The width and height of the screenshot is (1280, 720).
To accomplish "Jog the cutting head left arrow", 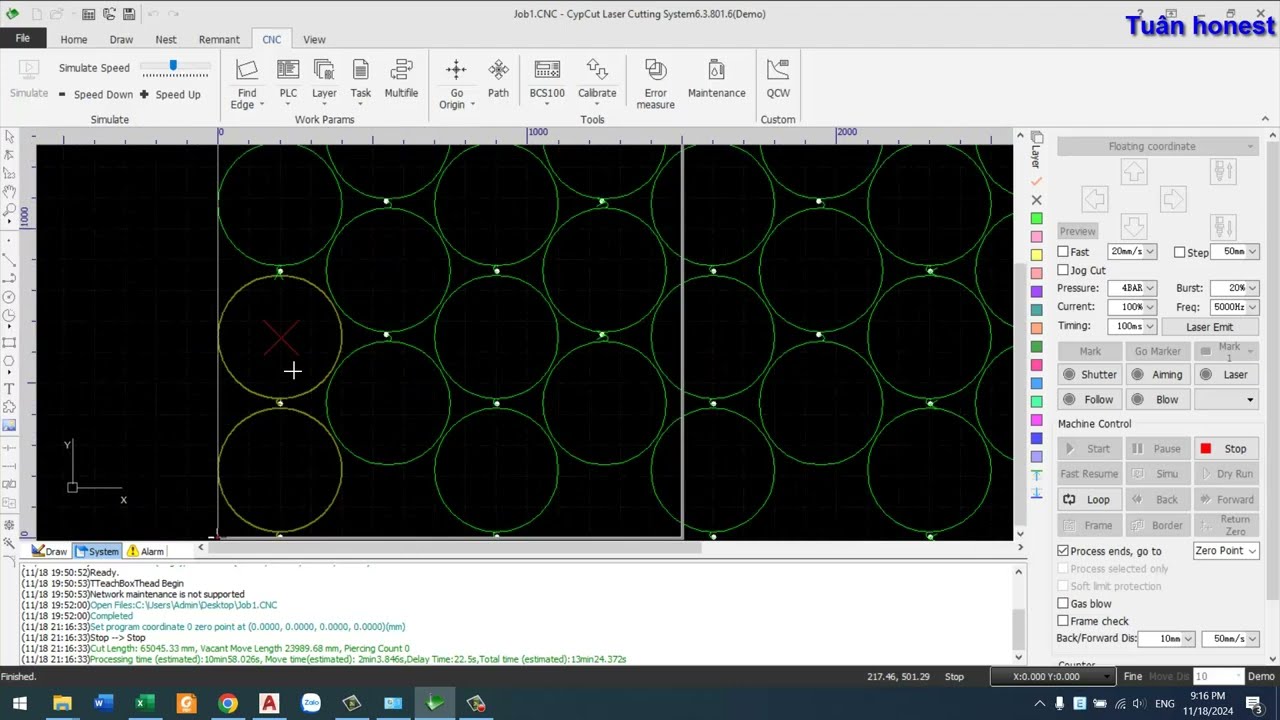I will (1094, 199).
